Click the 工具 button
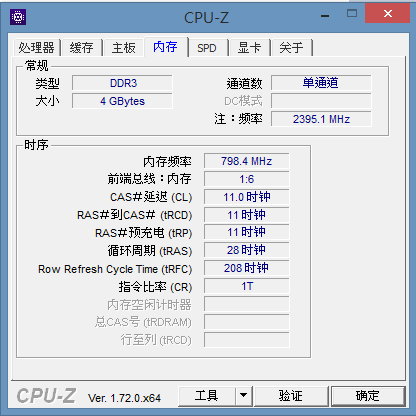Image resolution: width=416 pixels, height=416 pixels. click(x=206, y=396)
